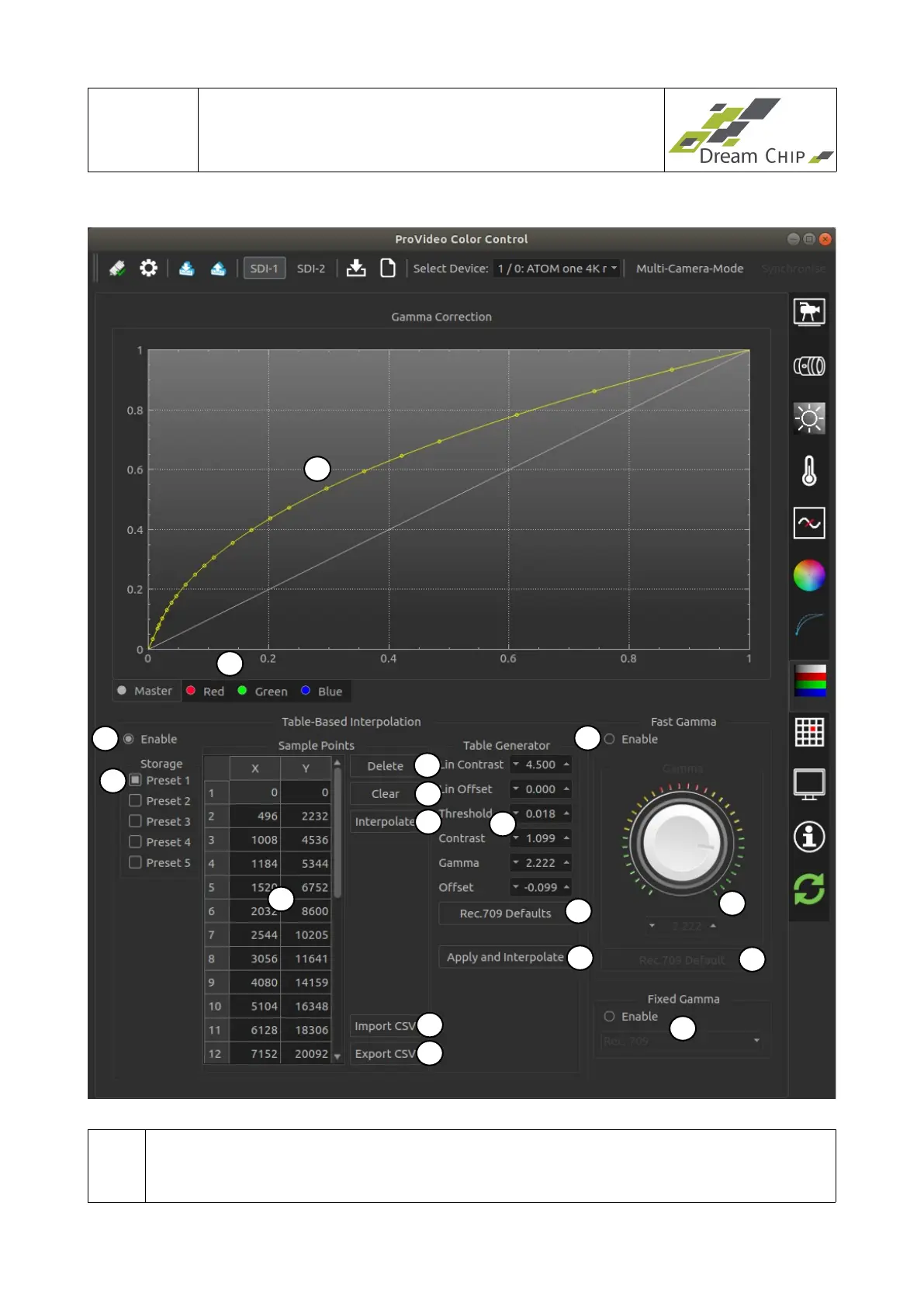Image resolution: width=924 pixels, height=1307 pixels.
Task: Click the Clear sample points button
Action: pyautogui.click(x=385, y=794)
